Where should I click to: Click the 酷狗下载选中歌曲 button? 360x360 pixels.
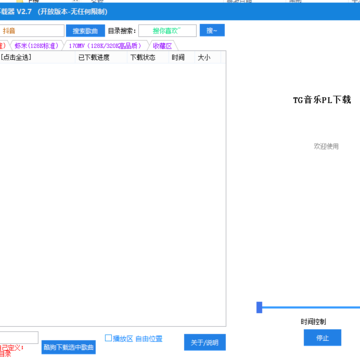click(x=69, y=347)
